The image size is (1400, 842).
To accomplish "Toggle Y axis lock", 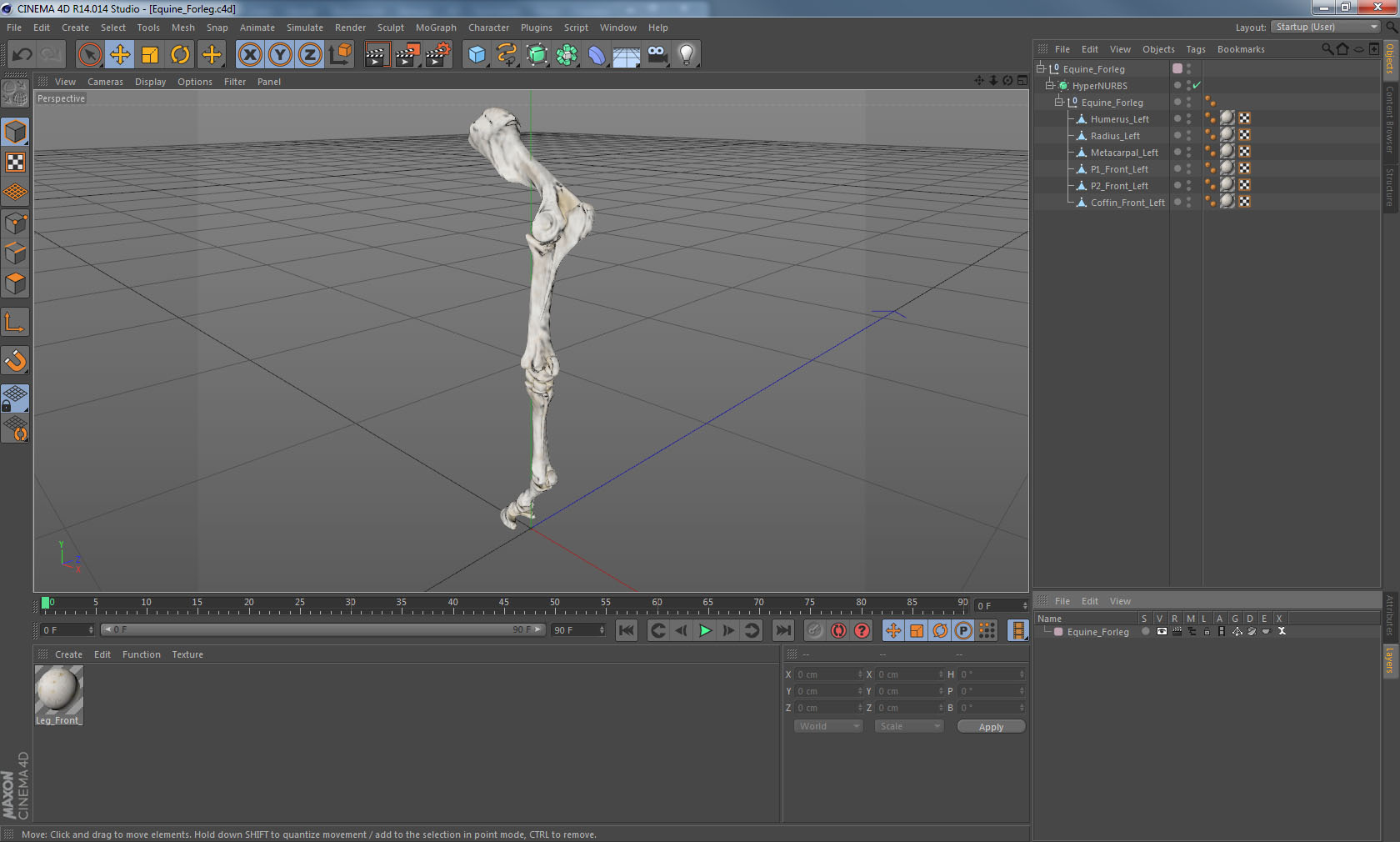I will pos(280,55).
